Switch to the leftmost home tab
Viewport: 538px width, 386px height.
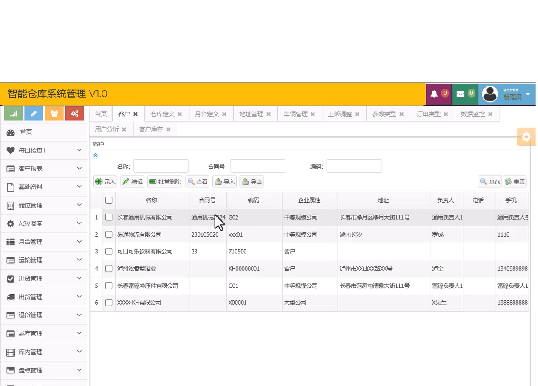[x=101, y=114]
